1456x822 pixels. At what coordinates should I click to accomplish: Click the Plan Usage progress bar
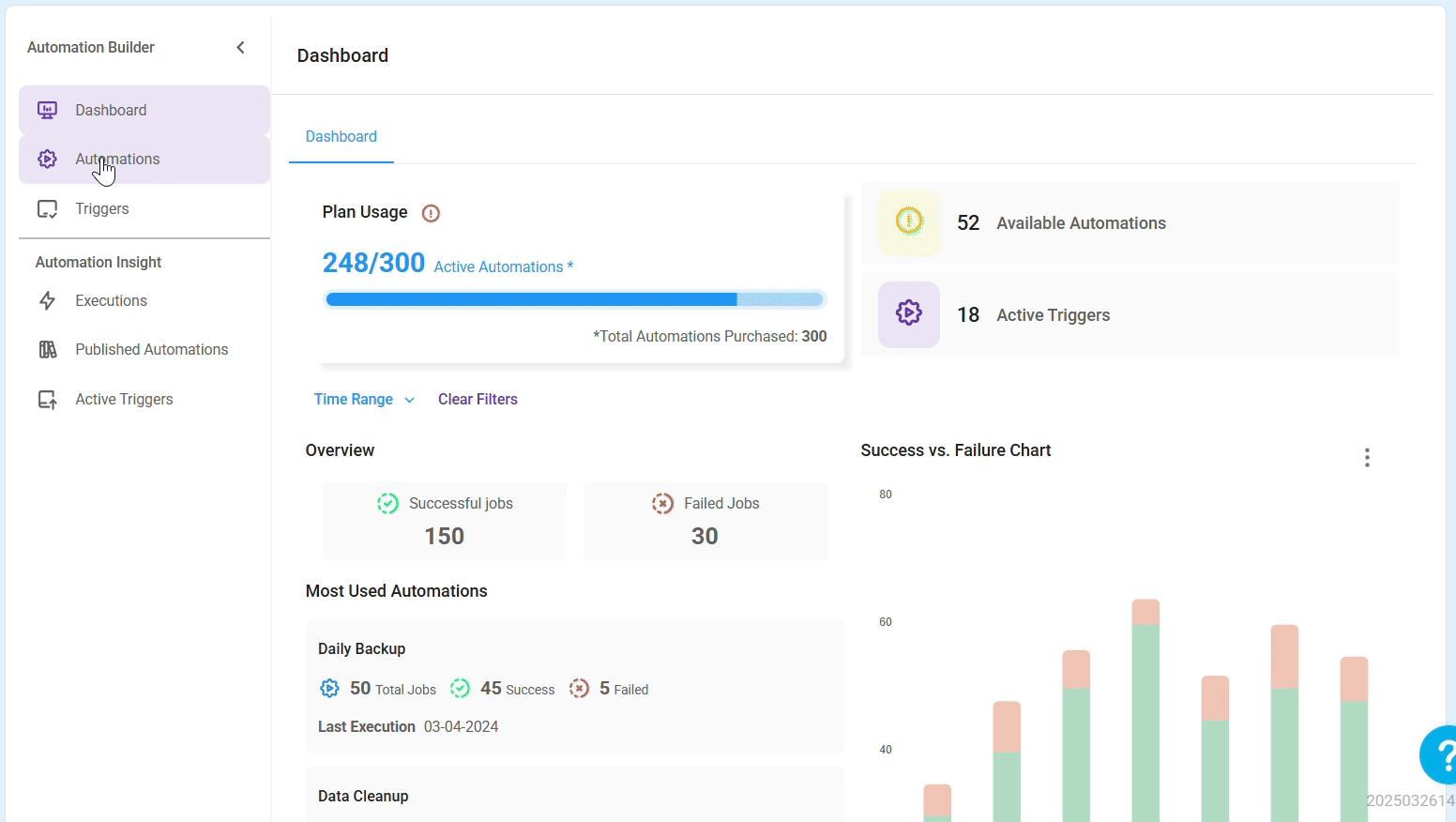tap(574, 299)
